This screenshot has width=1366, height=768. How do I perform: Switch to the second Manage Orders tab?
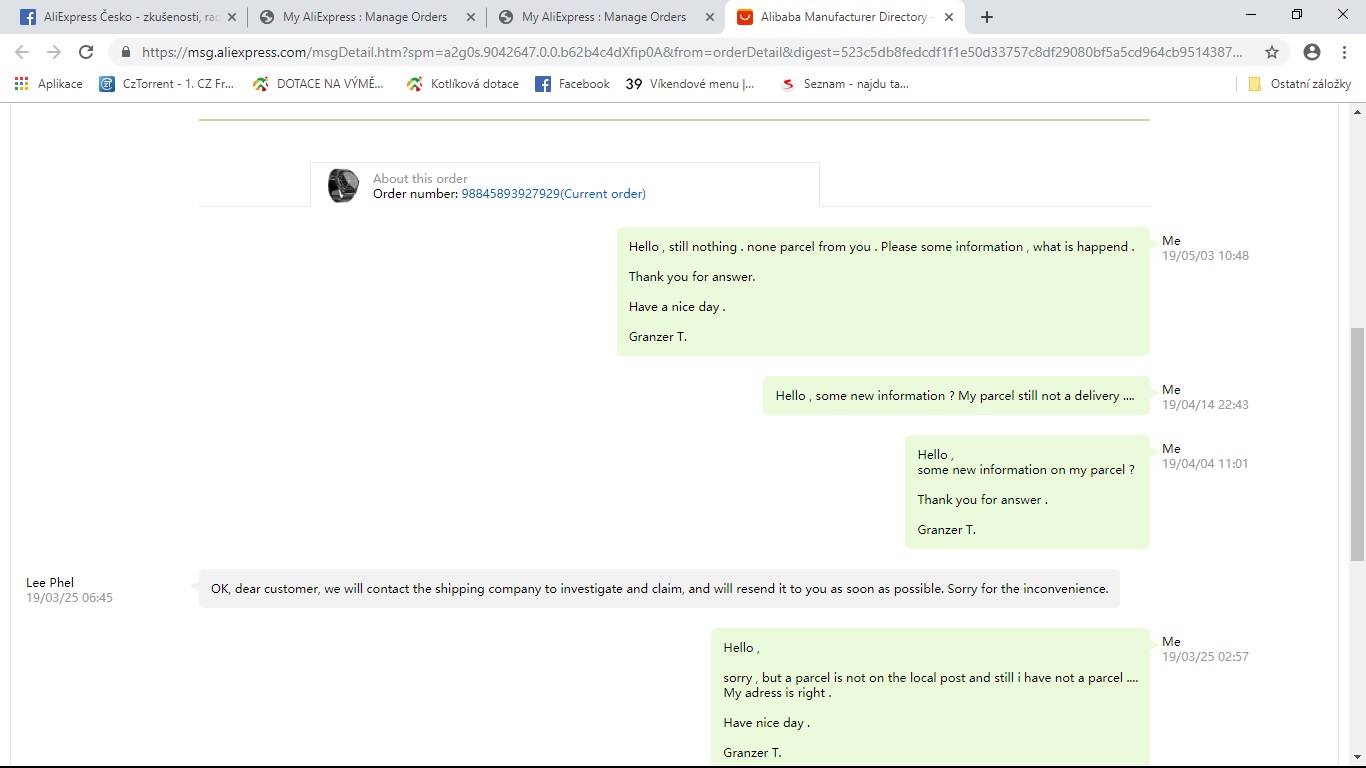603,17
